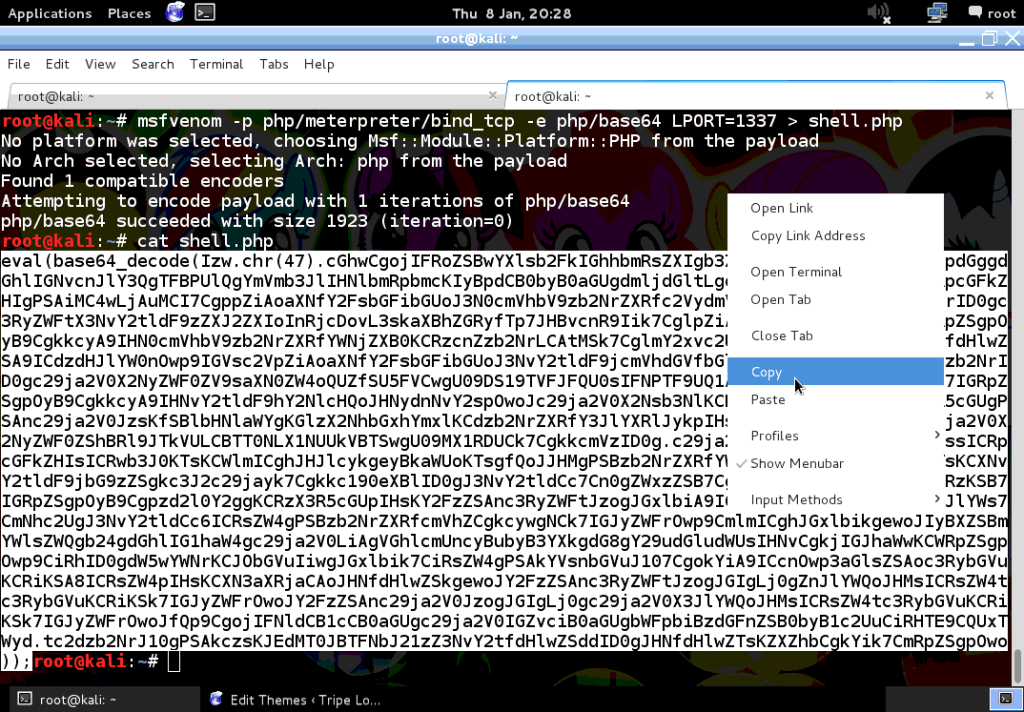The height and width of the screenshot is (712, 1024).
Task: Click workspace switcher icon in bottom panel
Action: pyautogui.click(x=1006, y=699)
